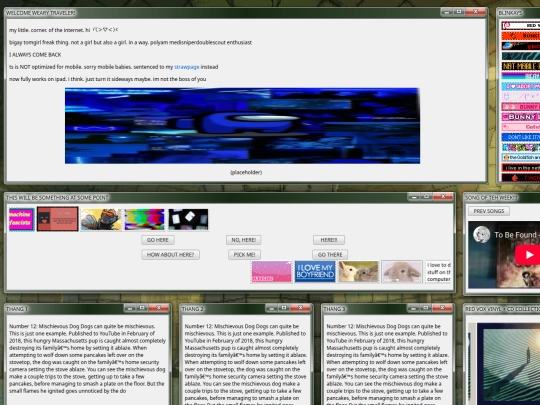Click the single lop-eared bunny stamp
The height and width of the screenshot is (405, 540).
pyautogui.click(x=402, y=272)
